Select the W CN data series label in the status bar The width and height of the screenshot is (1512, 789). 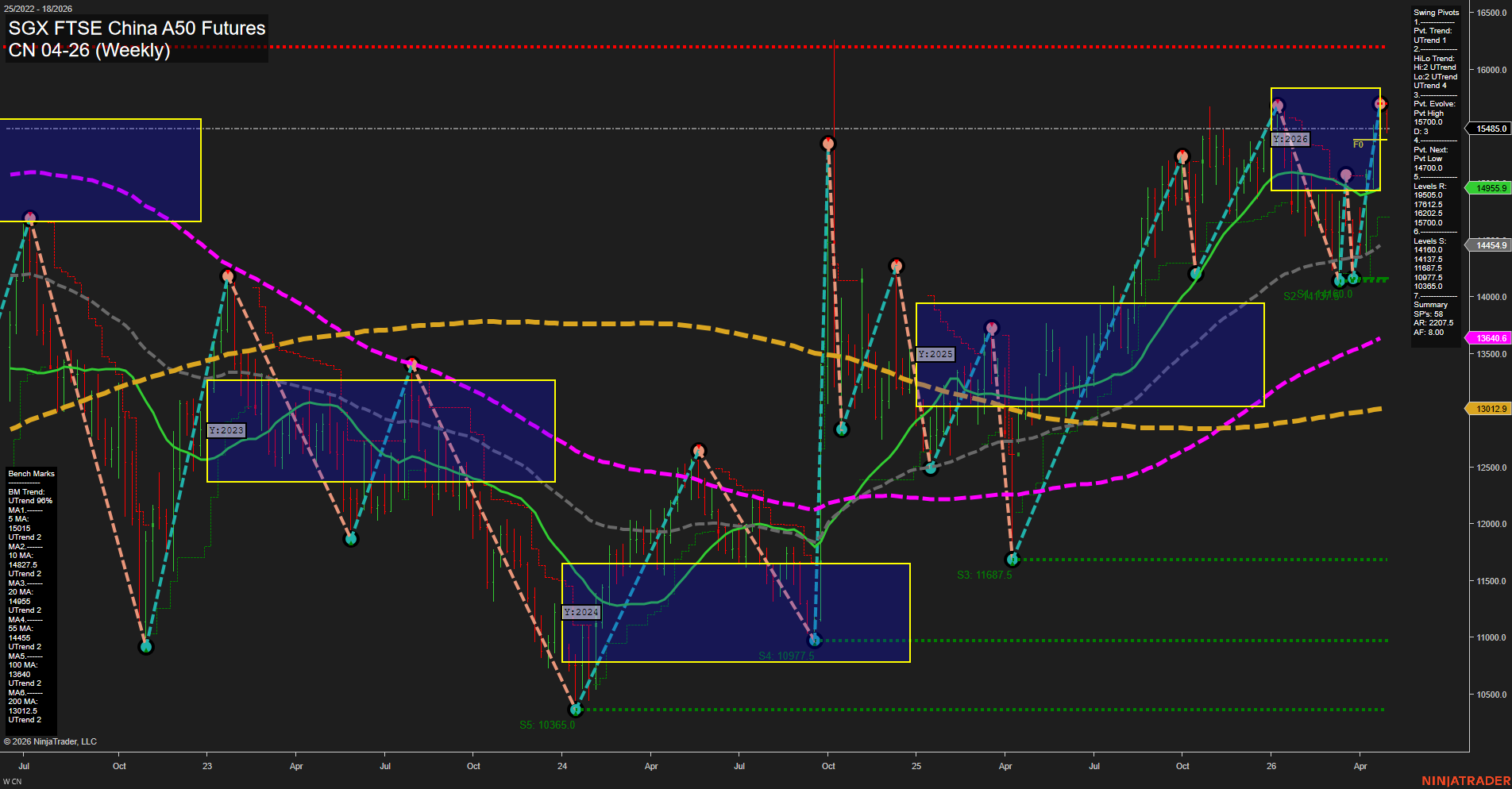coord(11,780)
